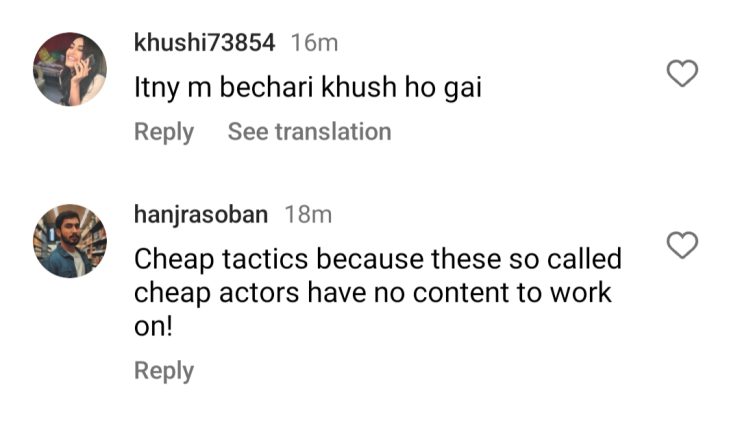Go to hanjrasoban's profile via username
740x423 pixels.
coord(202,214)
